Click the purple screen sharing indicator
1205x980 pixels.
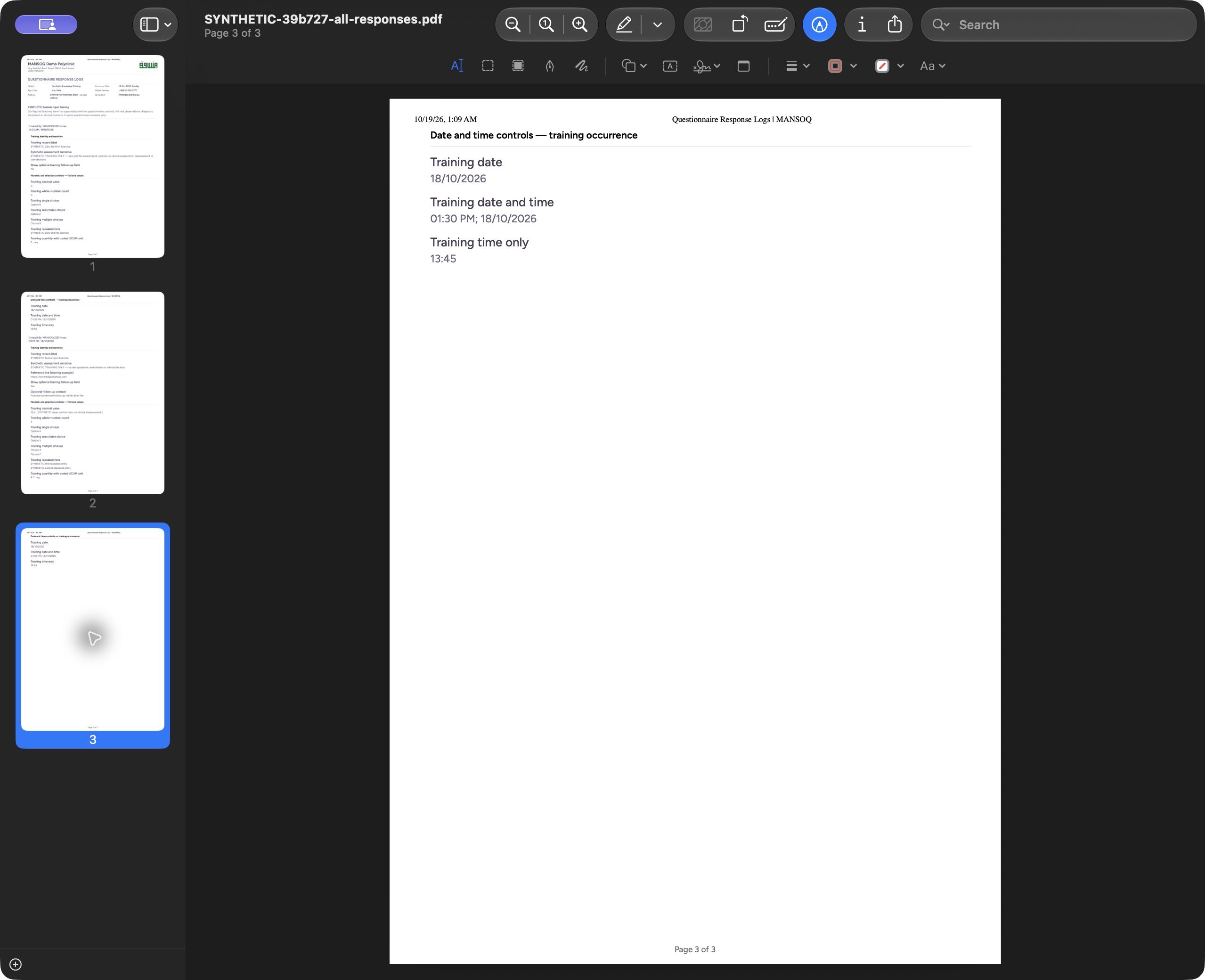click(x=46, y=24)
